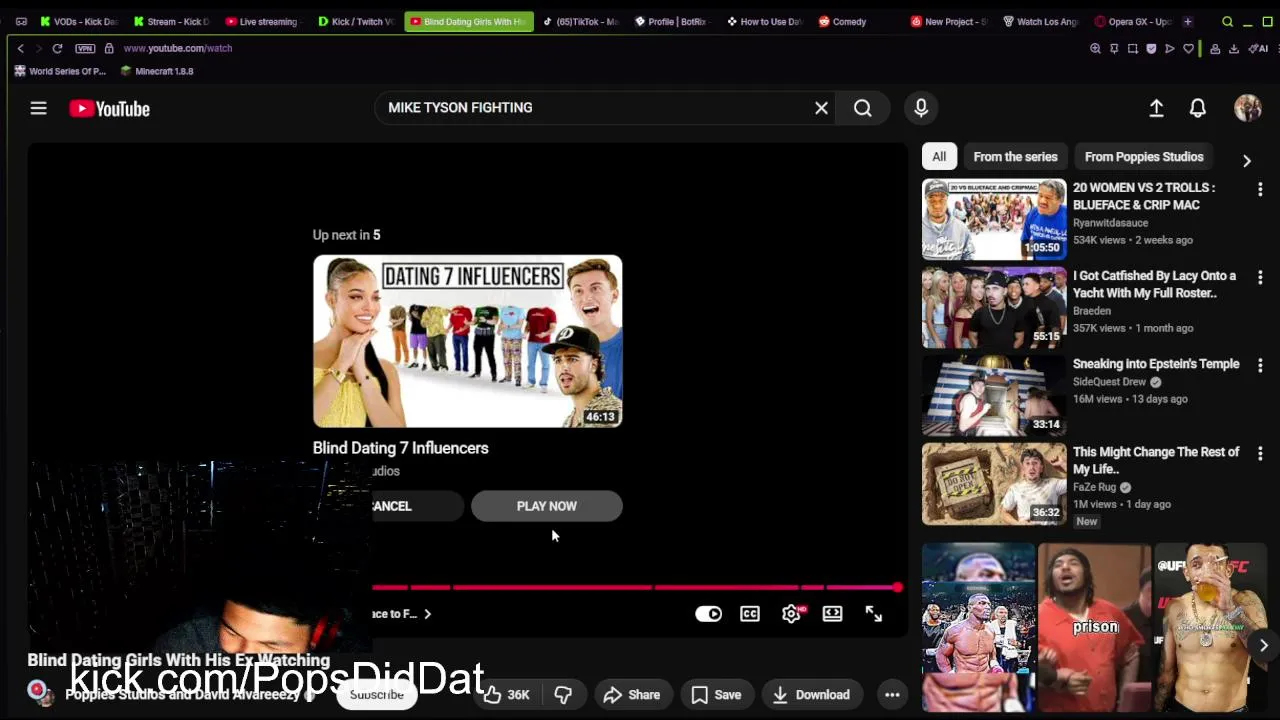Switch to theater mode
Image resolution: width=1280 pixels, height=720 pixels.
click(x=832, y=614)
